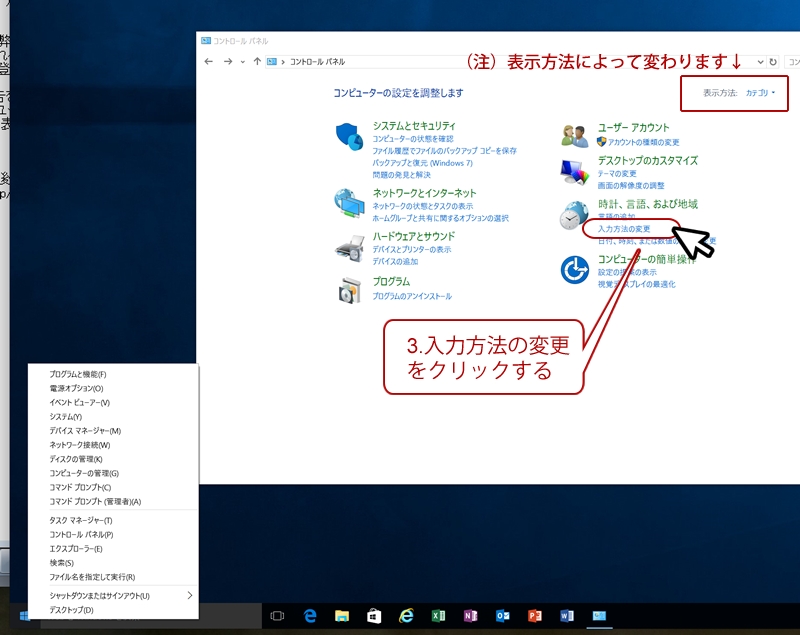Expand シャットダウンまたはサインアウト submenu
This screenshot has height=635, width=800.
pyautogui.click(x=189, y=595)
